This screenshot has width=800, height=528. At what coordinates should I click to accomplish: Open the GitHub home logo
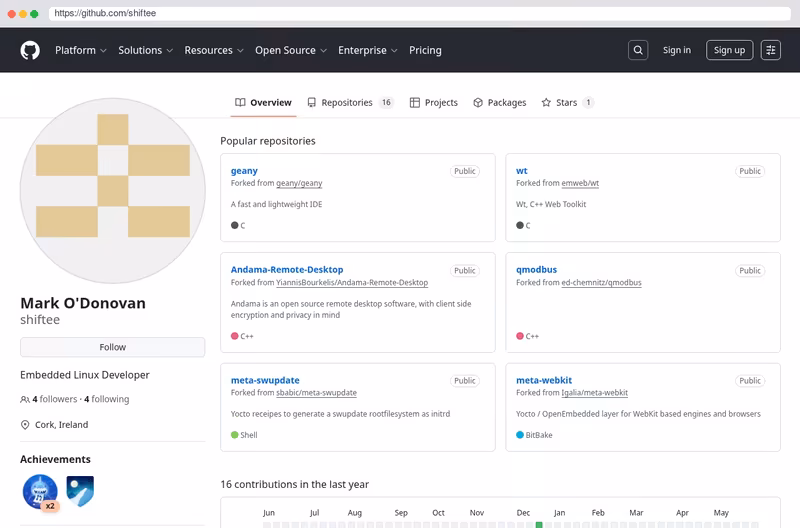30,50
